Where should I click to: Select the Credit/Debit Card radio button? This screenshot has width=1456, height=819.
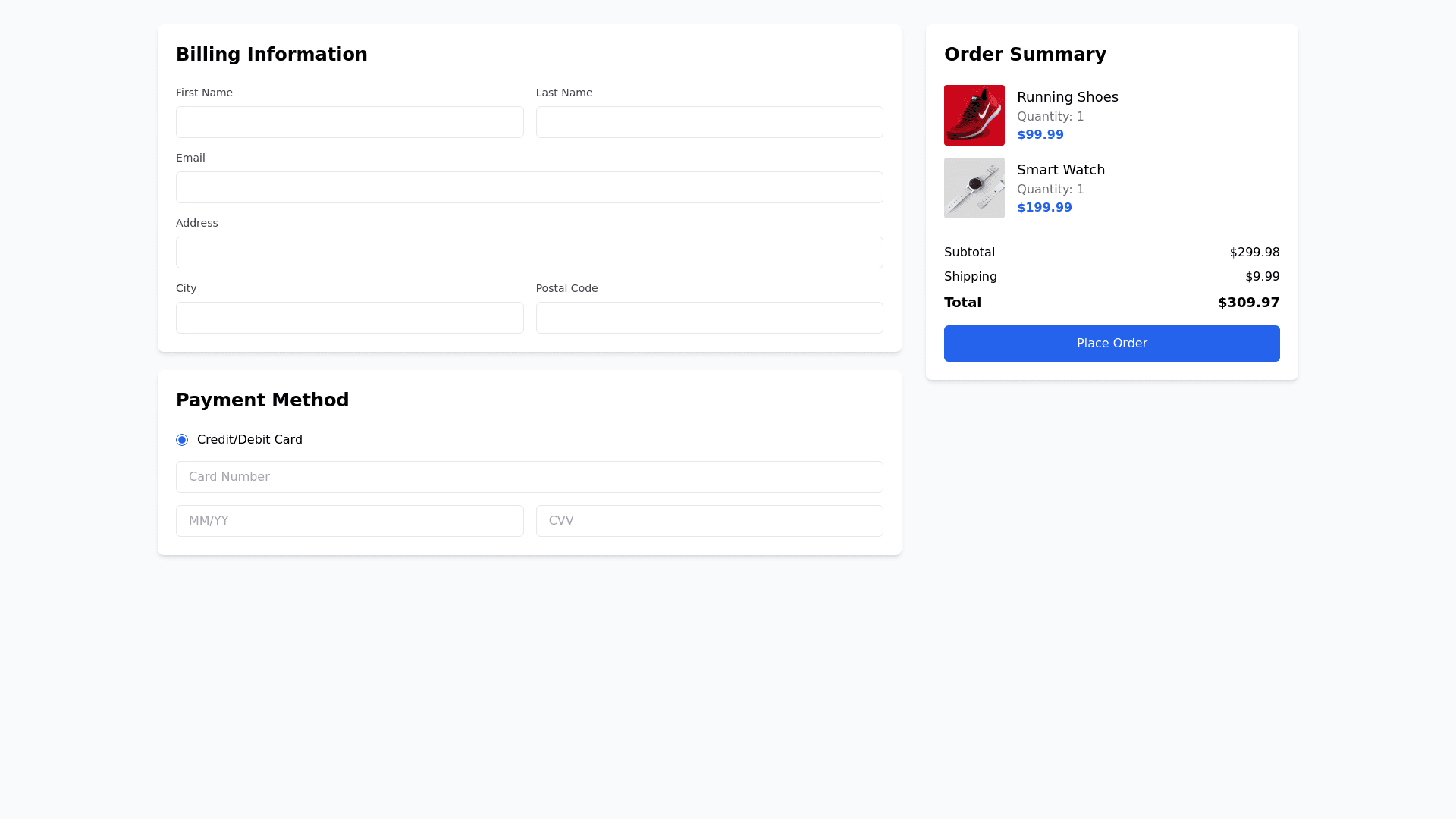point(182,440)
